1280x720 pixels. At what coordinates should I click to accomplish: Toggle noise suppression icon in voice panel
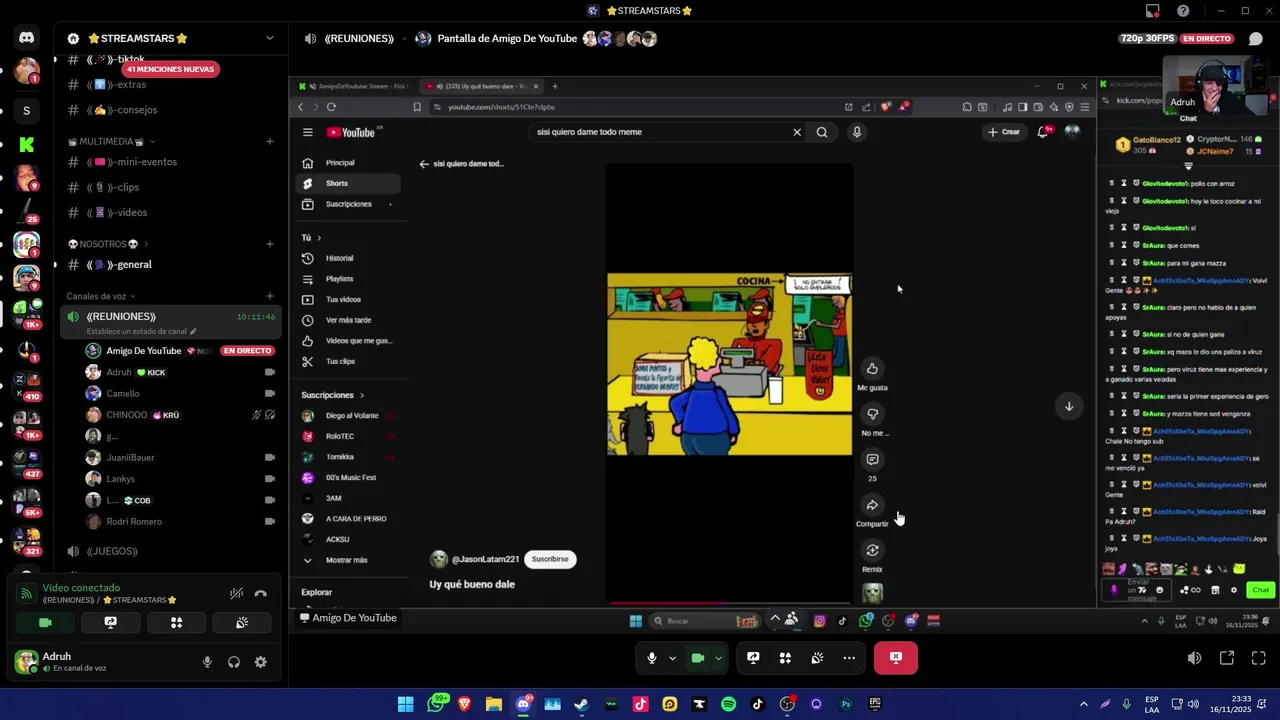tap(236, 593)
